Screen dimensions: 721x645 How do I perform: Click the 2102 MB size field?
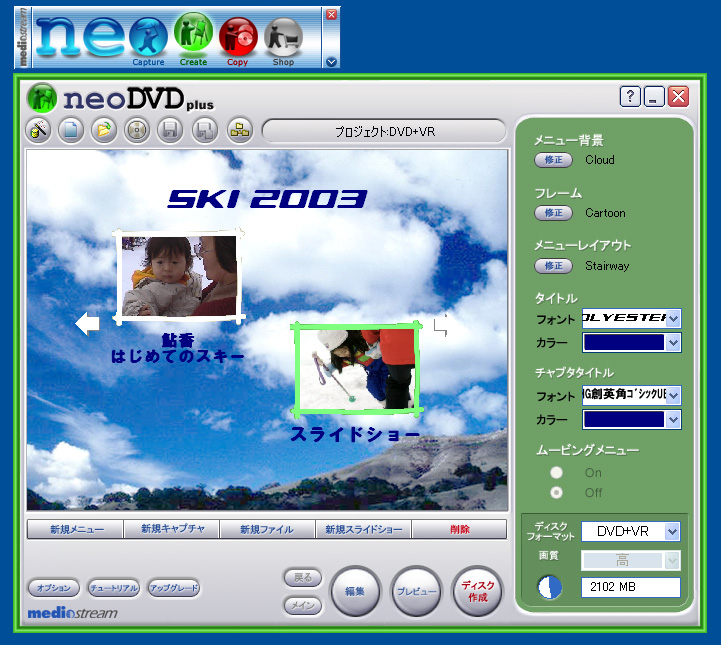coord(631,587)
